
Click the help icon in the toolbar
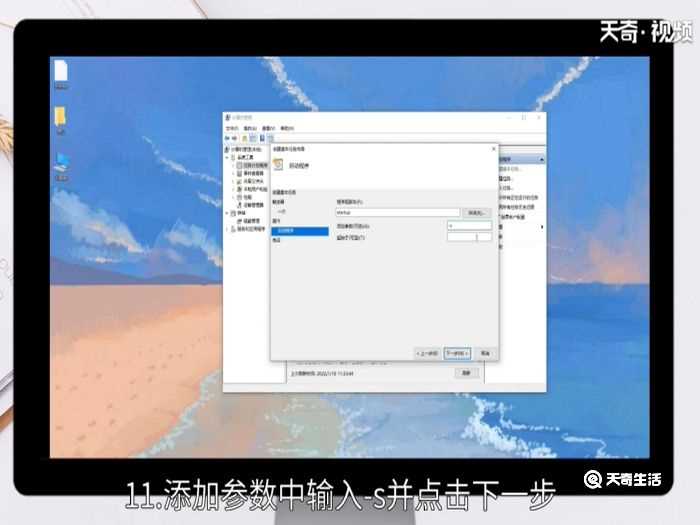pos(262,137)
